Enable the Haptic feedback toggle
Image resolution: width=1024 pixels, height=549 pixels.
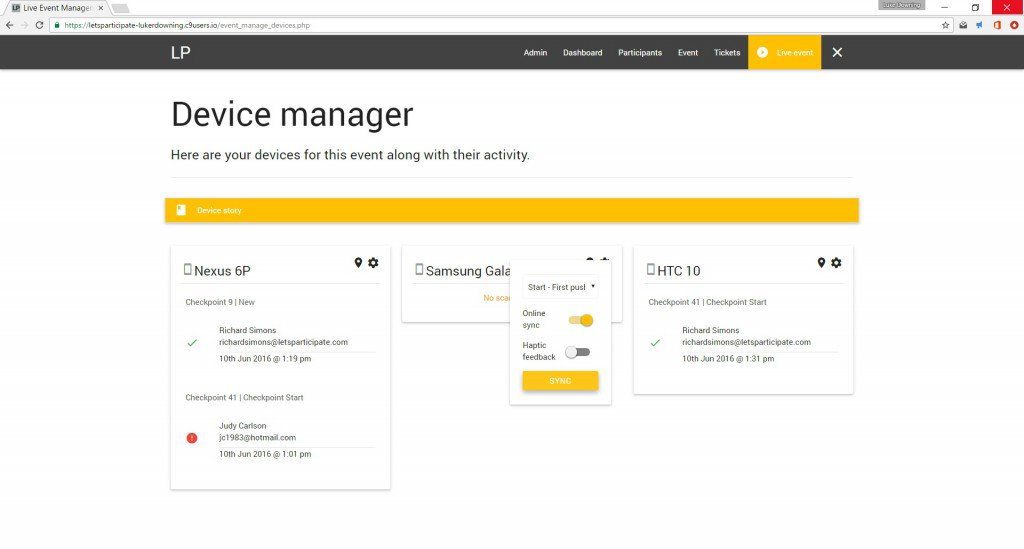point(577,352)
